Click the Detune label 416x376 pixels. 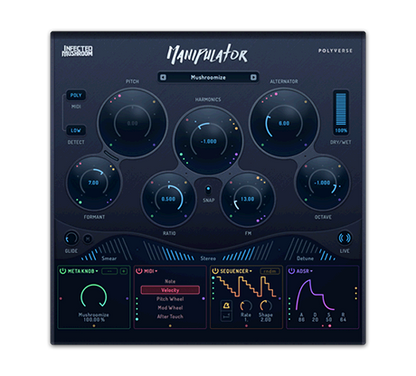point(305,258)
